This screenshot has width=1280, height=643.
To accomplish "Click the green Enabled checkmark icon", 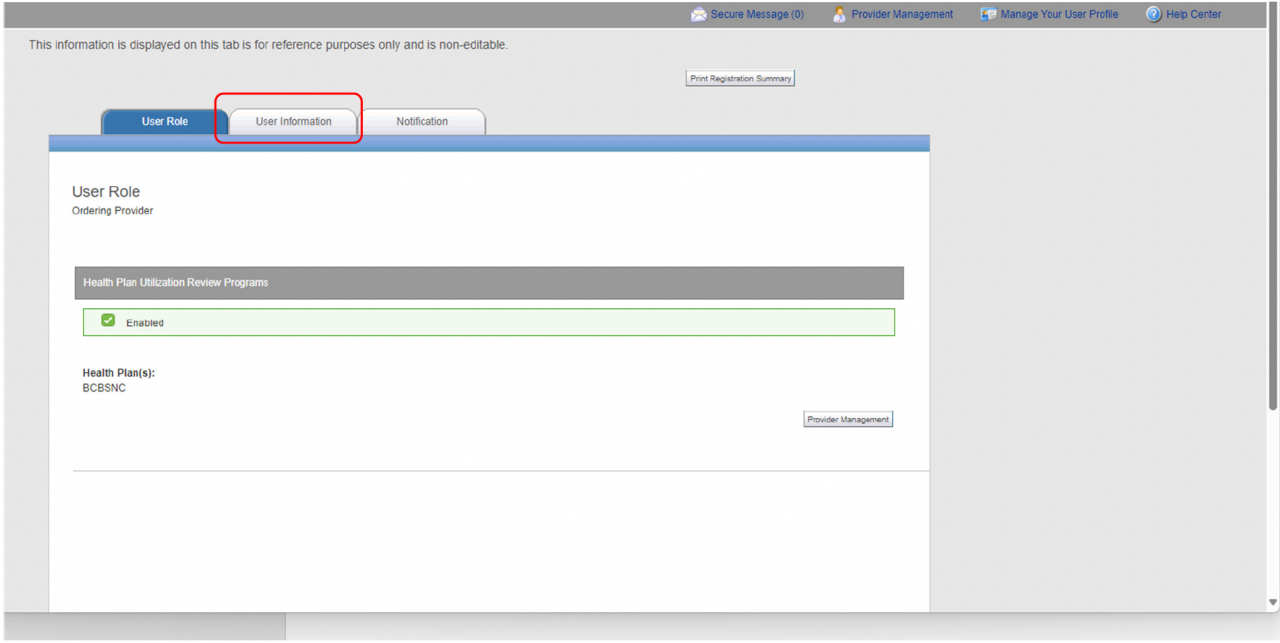I will [x=108, y=321].
